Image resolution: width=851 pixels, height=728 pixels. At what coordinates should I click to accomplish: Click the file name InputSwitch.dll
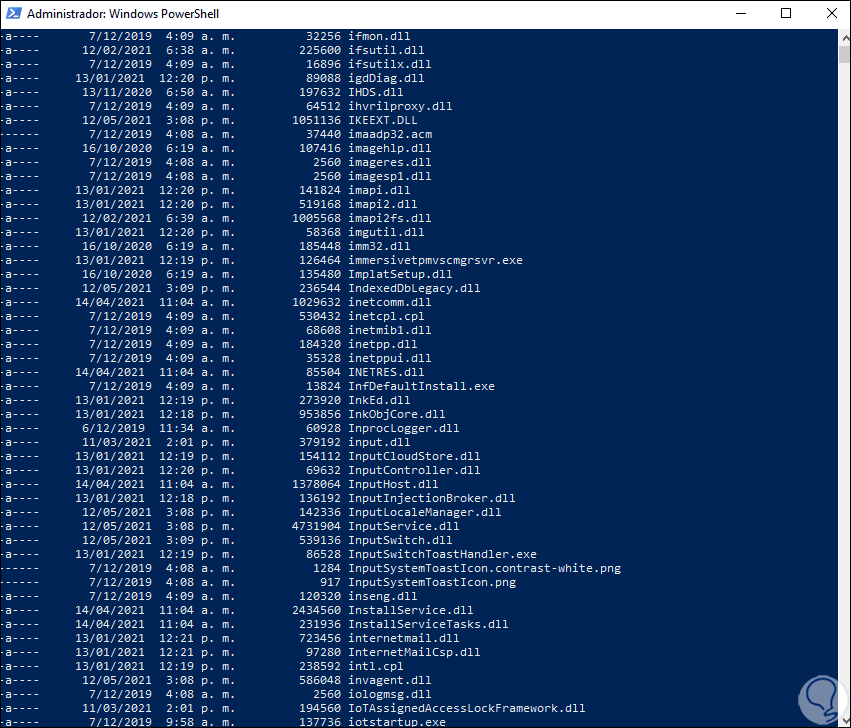pos(400,541)
